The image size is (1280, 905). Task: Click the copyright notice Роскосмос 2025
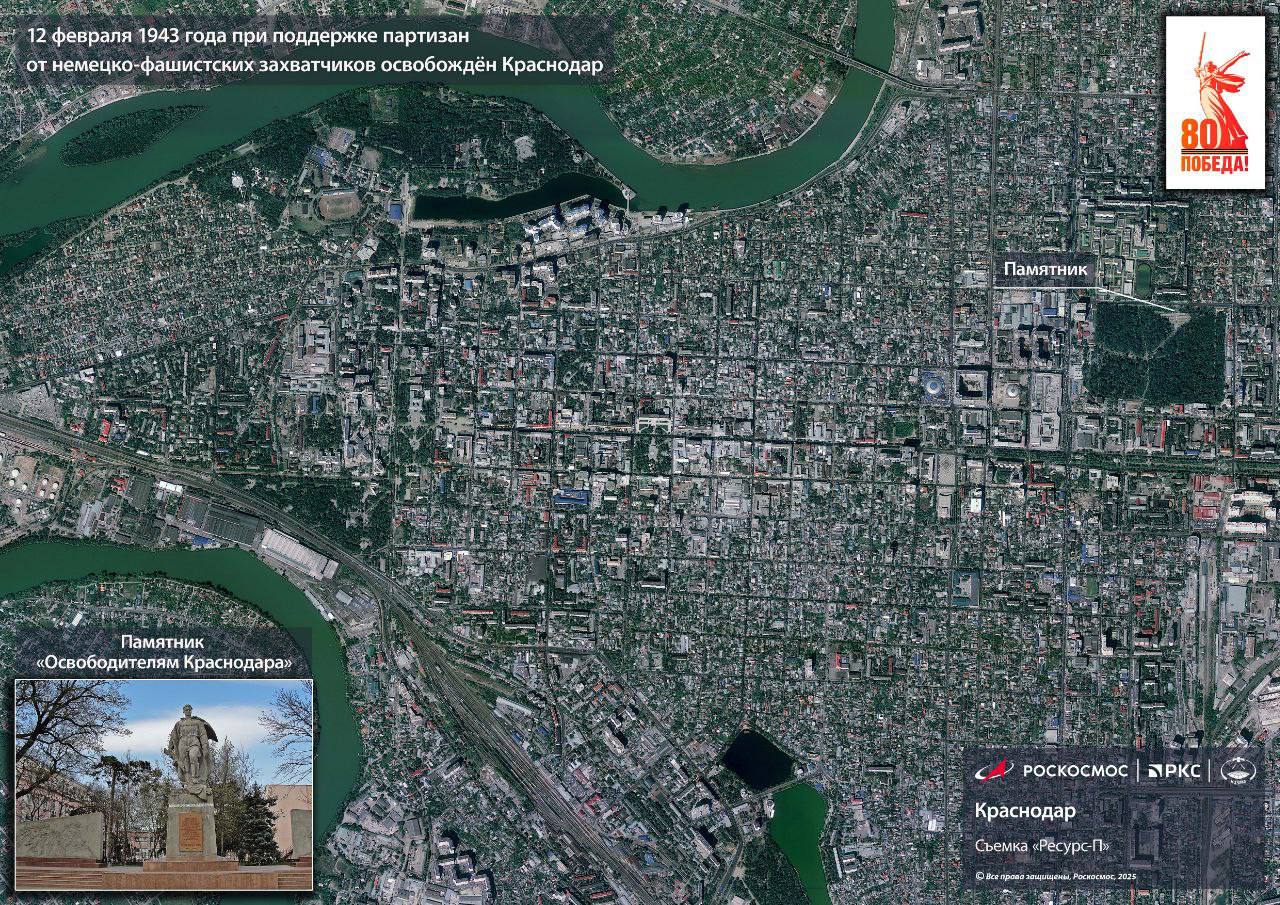pos(1055,877)
